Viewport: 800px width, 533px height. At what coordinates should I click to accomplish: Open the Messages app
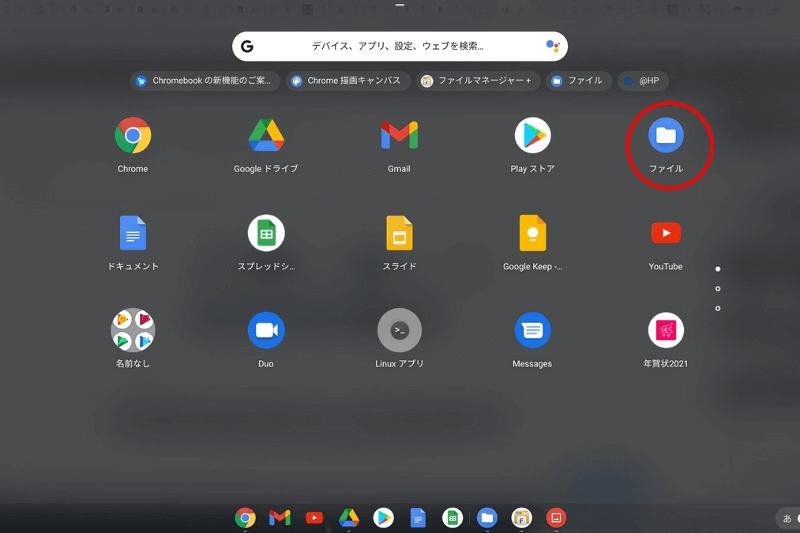(x=532, y=330)
